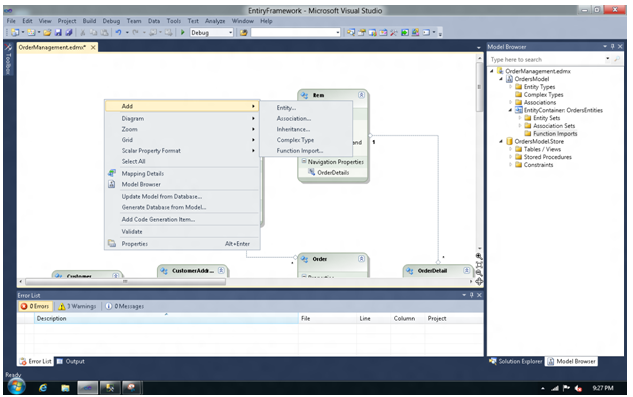Collapse the OrderManagement.edmx tree node
Viewport: 633px width, 397px height.
[492, 71]
